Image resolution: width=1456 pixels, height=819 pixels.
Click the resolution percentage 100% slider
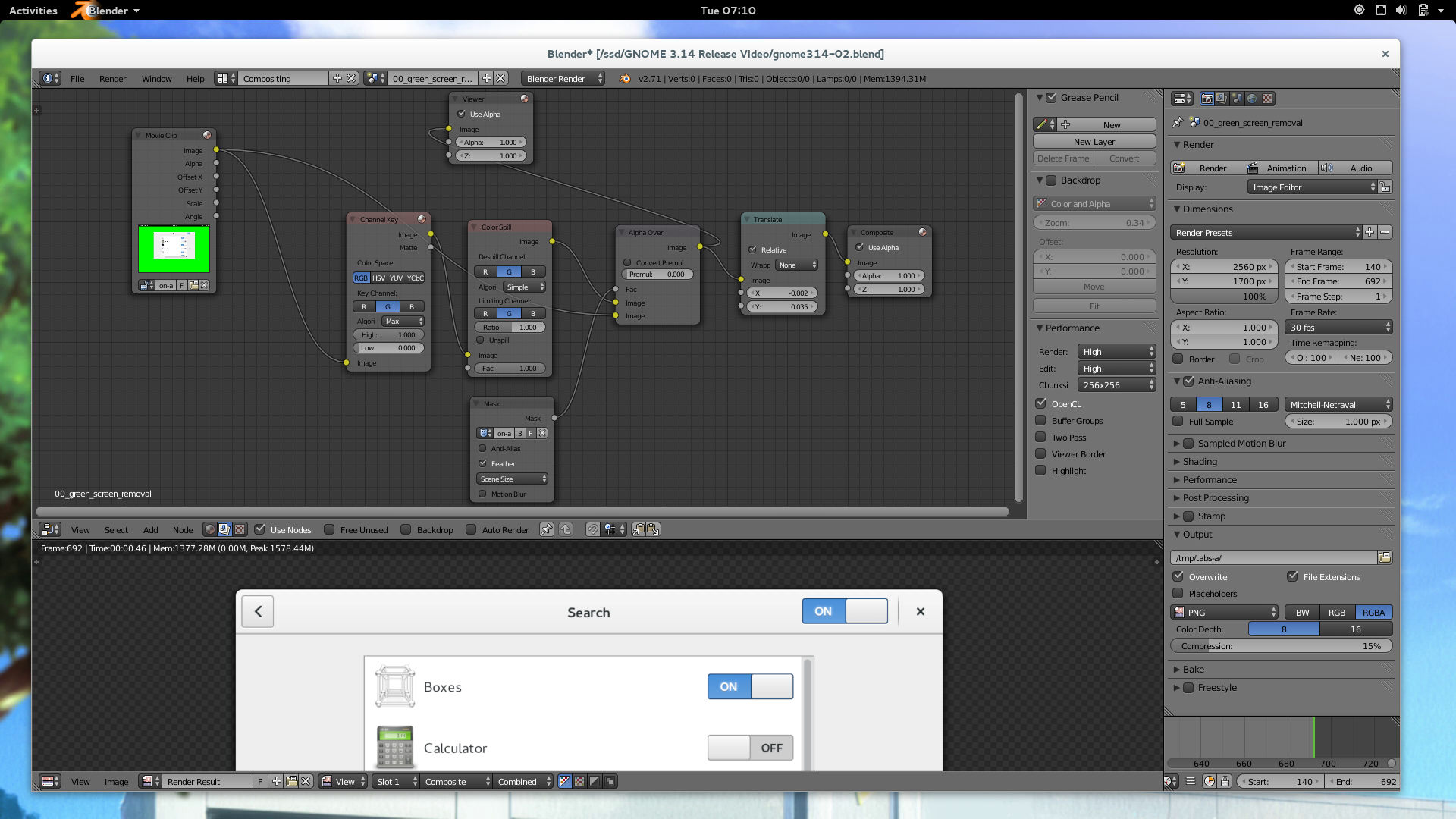coord(1225,297)
